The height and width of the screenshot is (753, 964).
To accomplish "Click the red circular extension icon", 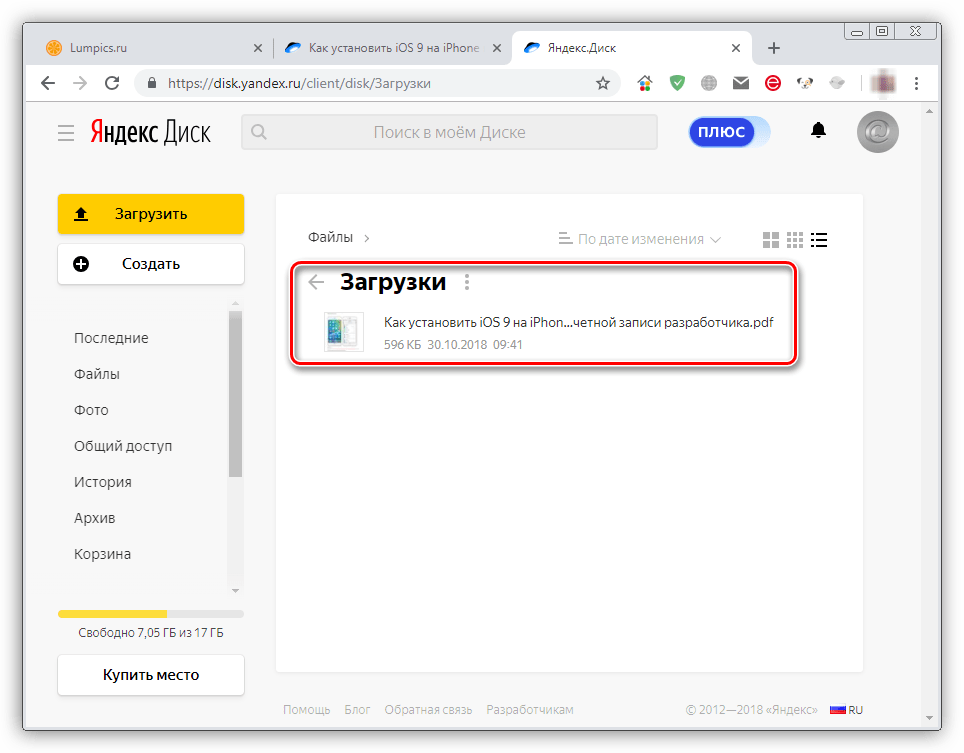I will (x=773, y=83).
